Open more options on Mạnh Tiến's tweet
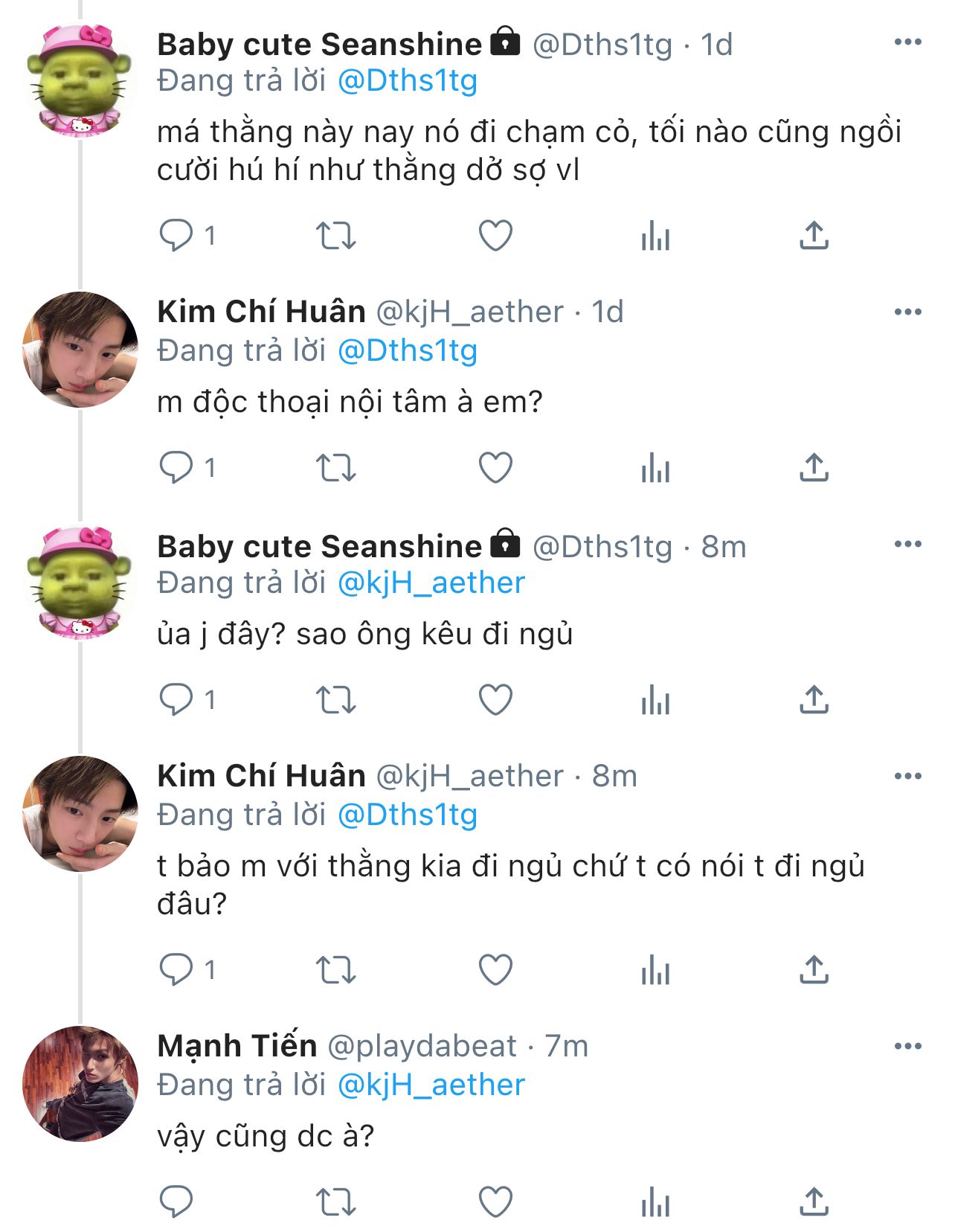 pyautogui.click(x=907, y=1047)
